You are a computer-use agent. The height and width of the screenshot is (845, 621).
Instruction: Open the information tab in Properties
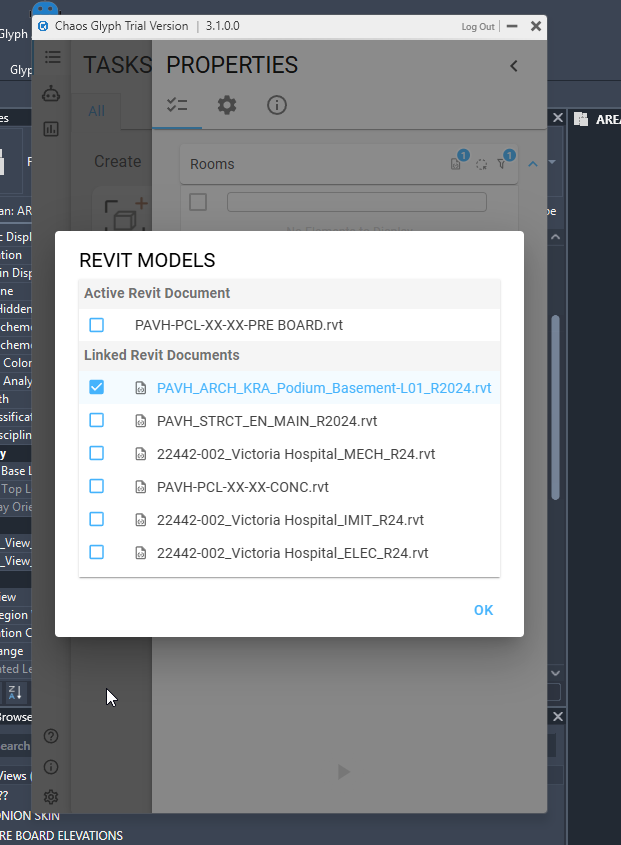[x=277, y=105]
